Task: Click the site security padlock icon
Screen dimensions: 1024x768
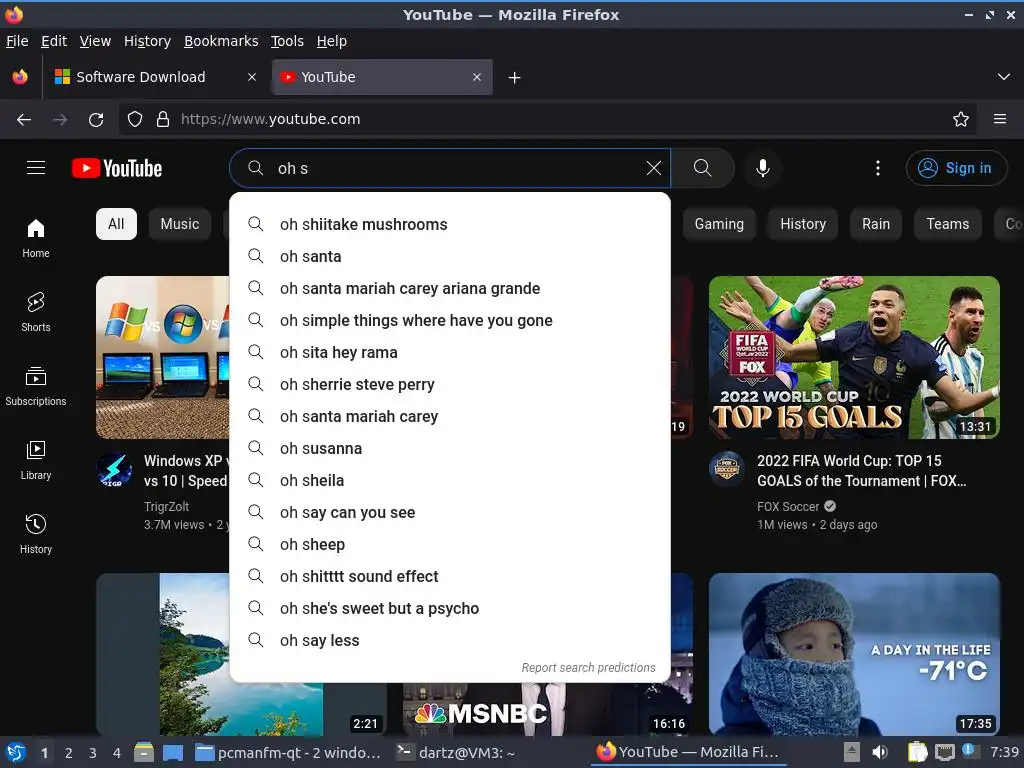Action: pyautogui.click(x=163, y=120)
